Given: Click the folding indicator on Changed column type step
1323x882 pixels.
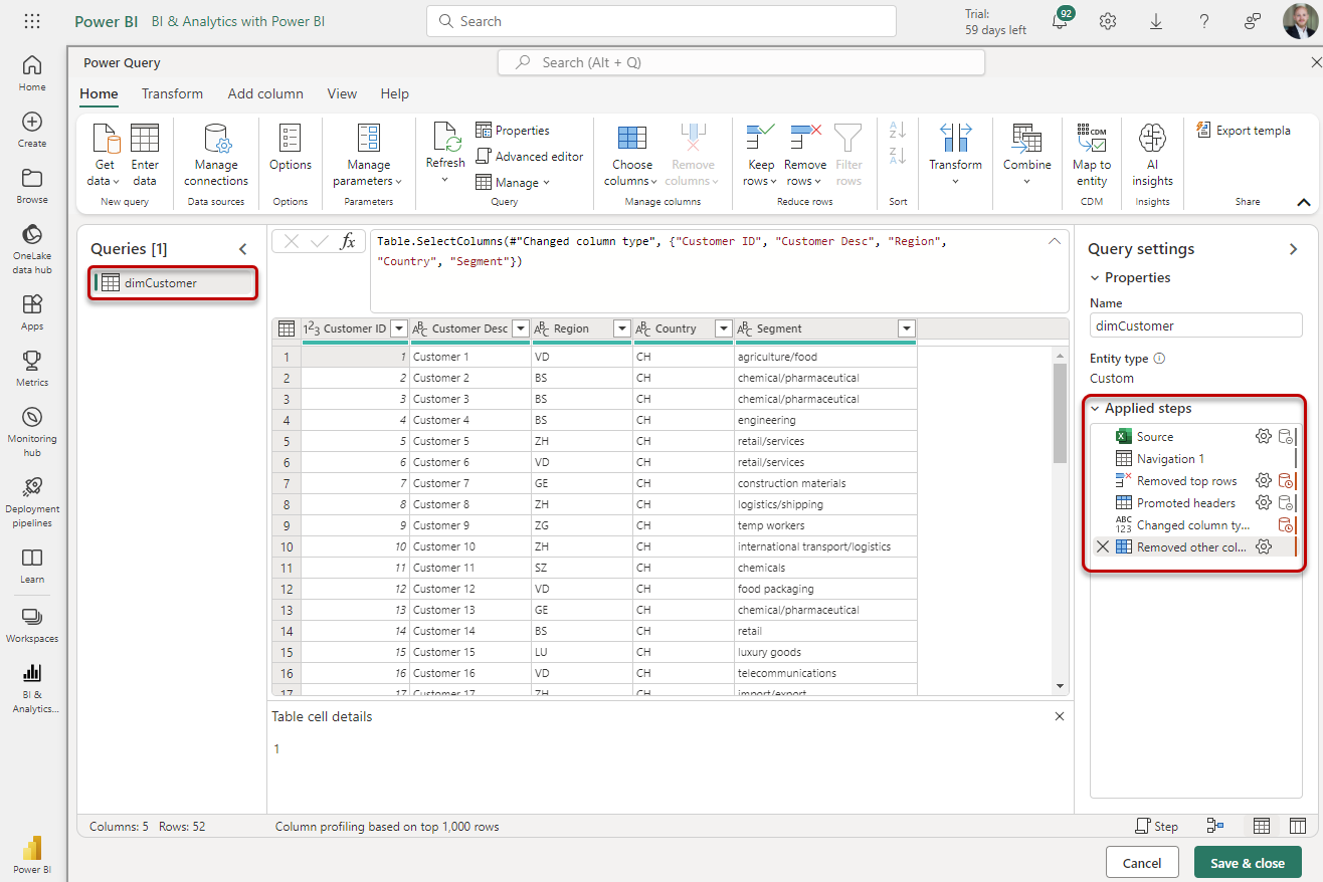Looking at the screenshot, I should click(1287, 525).
